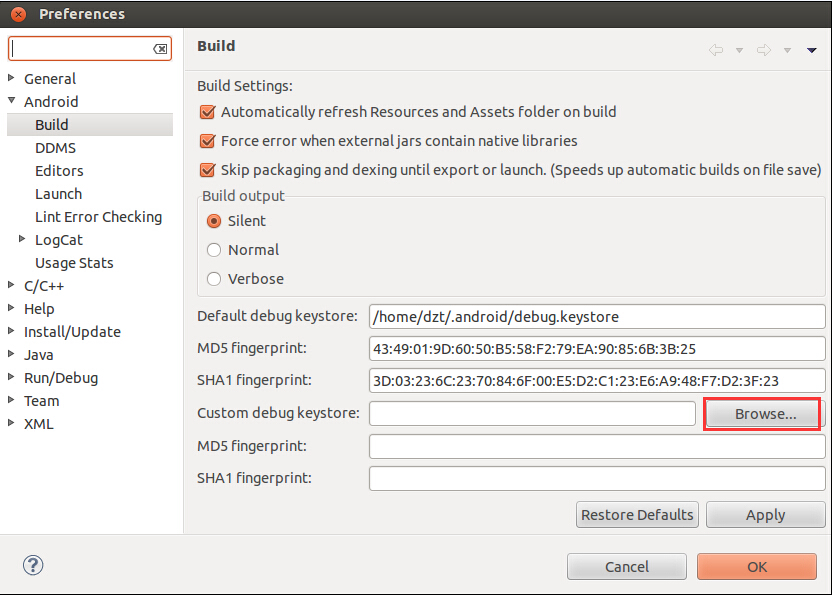This screenshot has width=832, height=595.
Task: Open the back history dropdown arrow
Action: pos(739,50)
